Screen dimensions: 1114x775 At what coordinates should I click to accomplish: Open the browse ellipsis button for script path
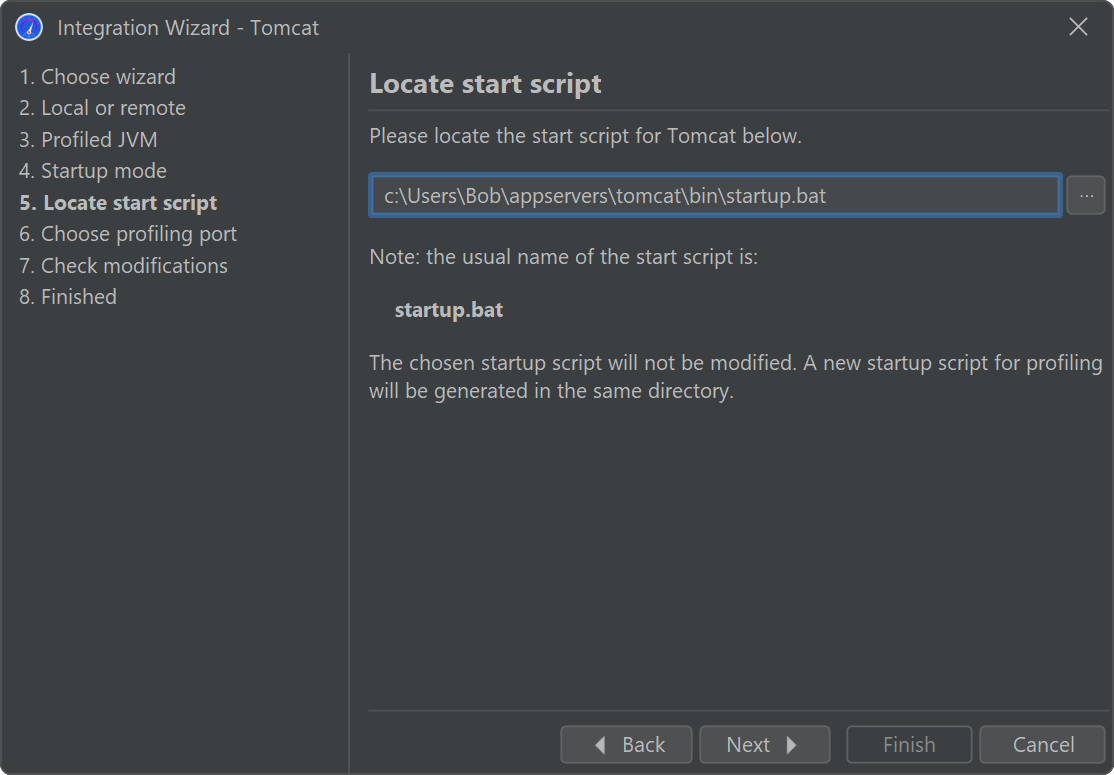1086,196
